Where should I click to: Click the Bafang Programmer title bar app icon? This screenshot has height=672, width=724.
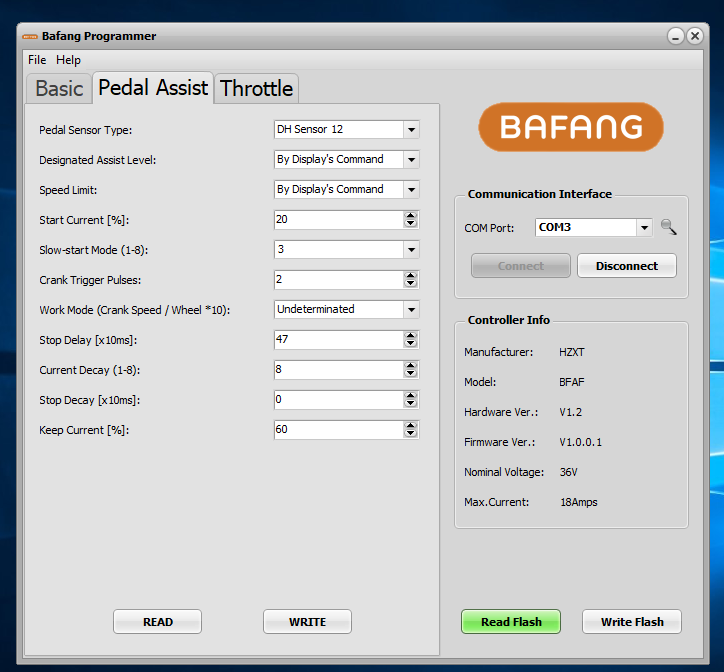pos(30,36)
